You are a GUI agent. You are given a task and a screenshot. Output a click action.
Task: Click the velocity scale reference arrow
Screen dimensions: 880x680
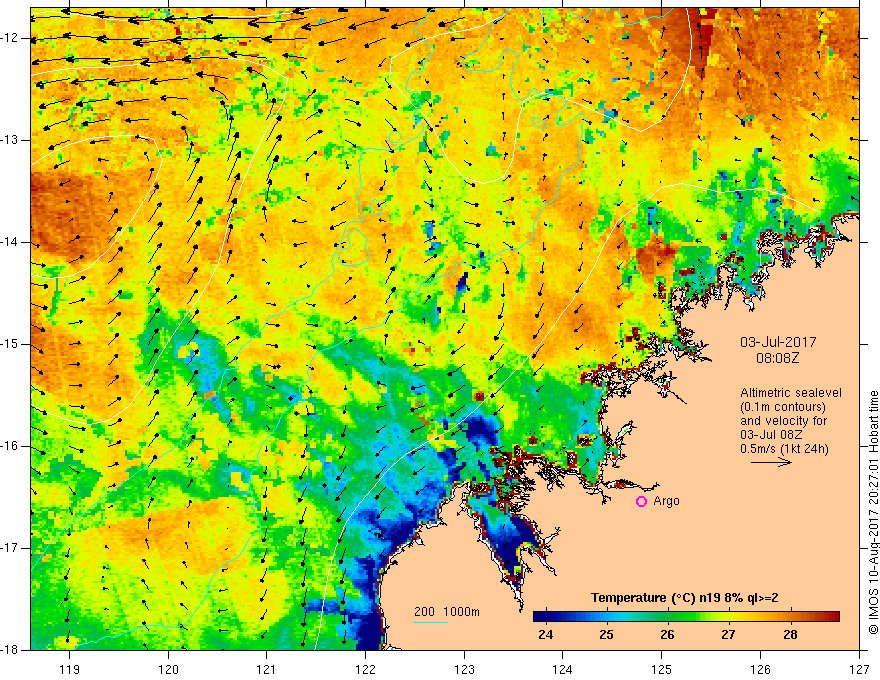(x=771, y=462)
